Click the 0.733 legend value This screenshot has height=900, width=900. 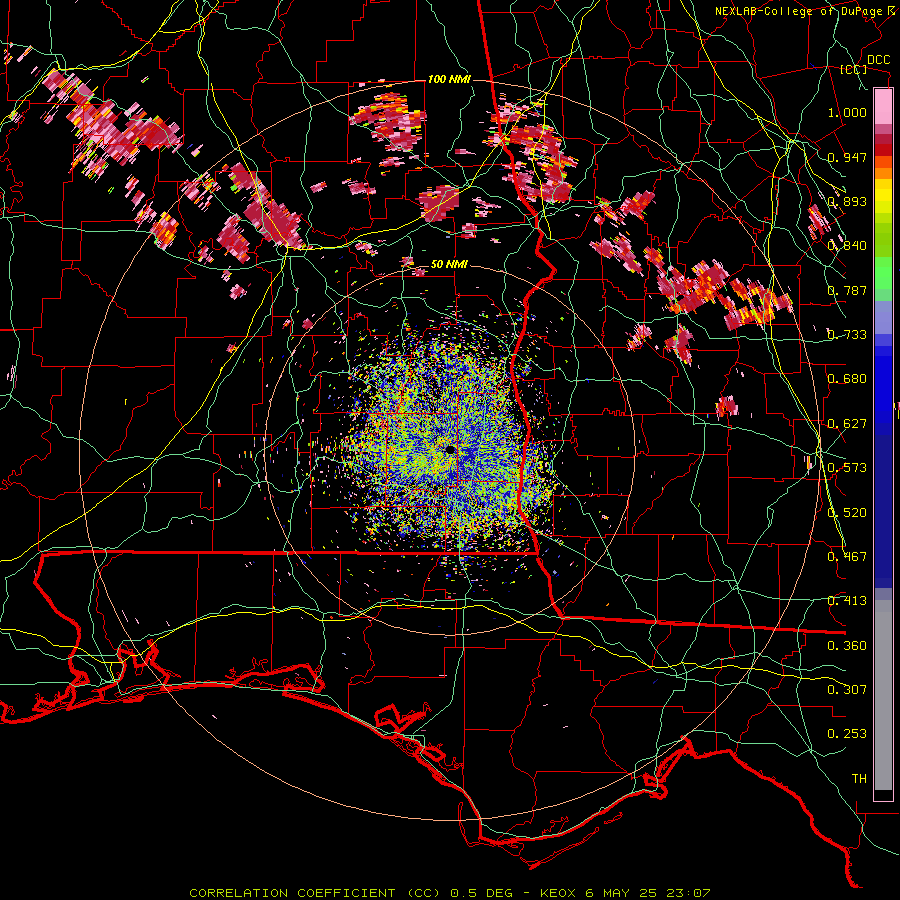pyautogui.click(x=847, y=335)
